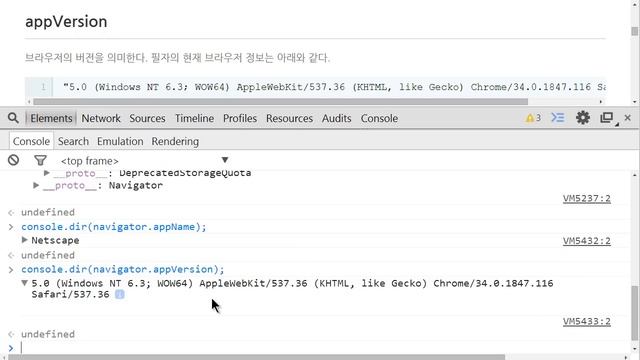Viewport: 640px width, 360px height.
Task: Click the code sample appVersion string
Action: [334, 87]
